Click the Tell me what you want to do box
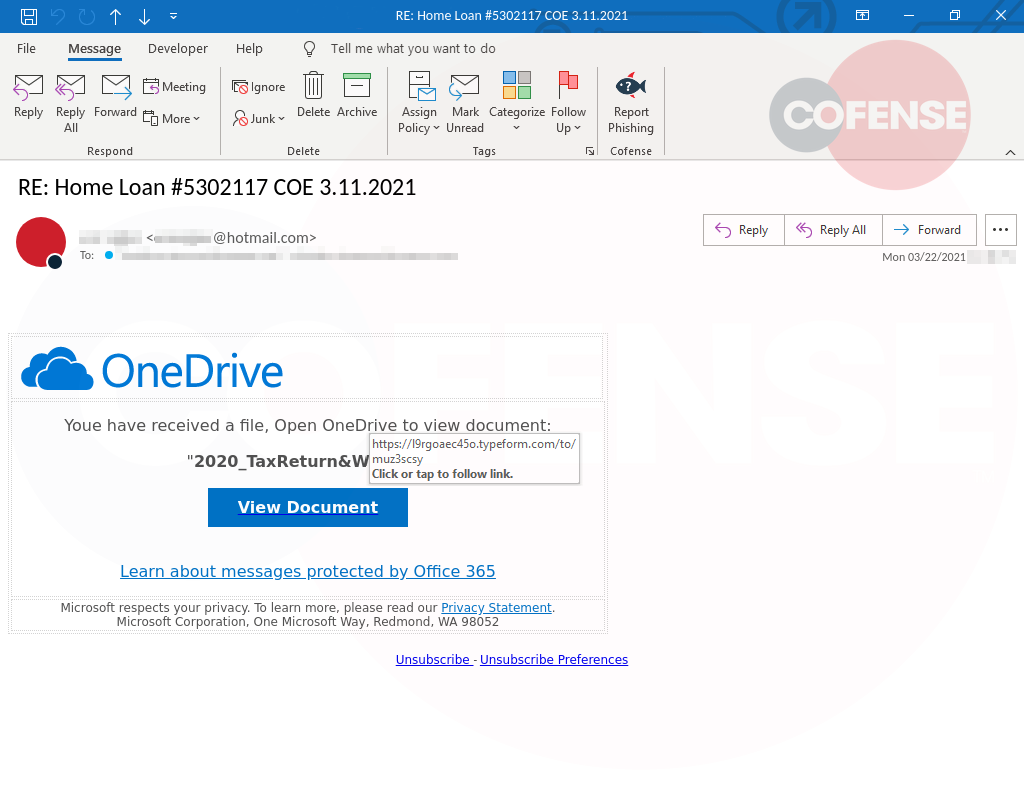 413,48
